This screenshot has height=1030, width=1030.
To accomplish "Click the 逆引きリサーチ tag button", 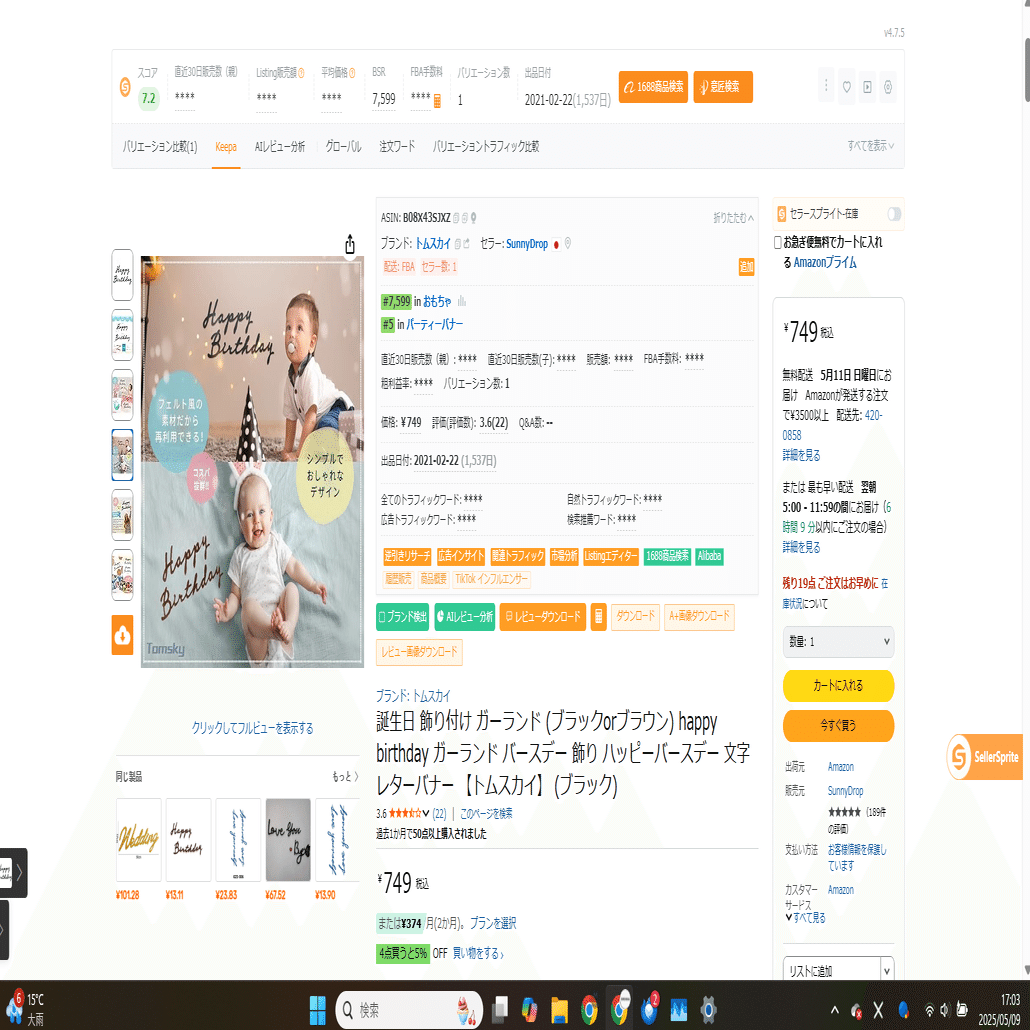I will [407, 556].
